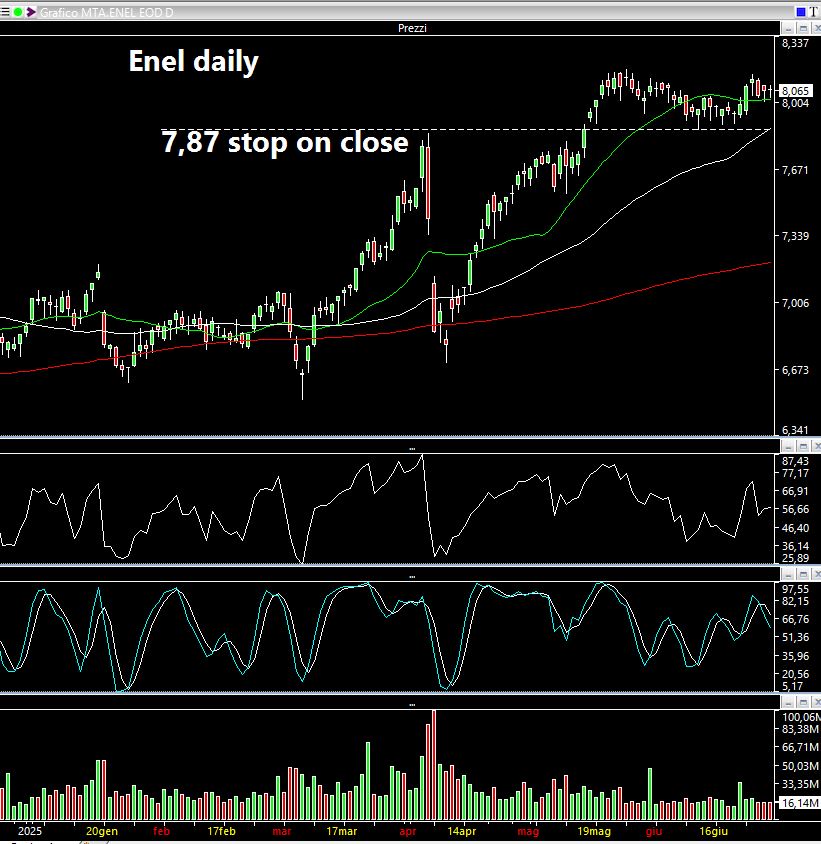Screen dimensions: 821x844
Task: Maximize the Prezzi price panel
Action: coord(803,28)
